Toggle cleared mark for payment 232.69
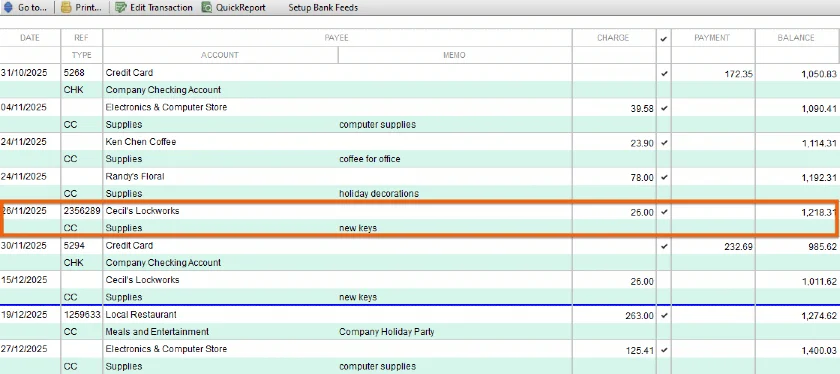This screenshot has height=374, width=840. tap(664, 246)
